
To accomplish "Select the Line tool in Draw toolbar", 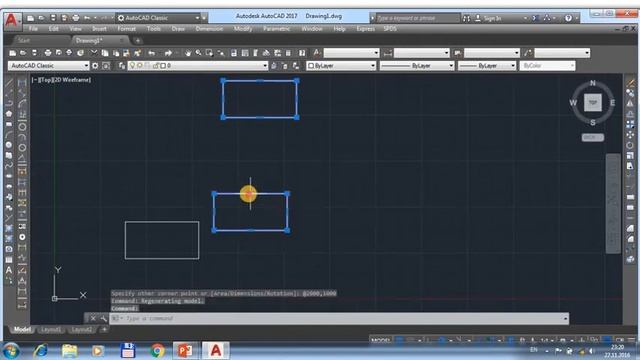I will click(x=9, y=83).
